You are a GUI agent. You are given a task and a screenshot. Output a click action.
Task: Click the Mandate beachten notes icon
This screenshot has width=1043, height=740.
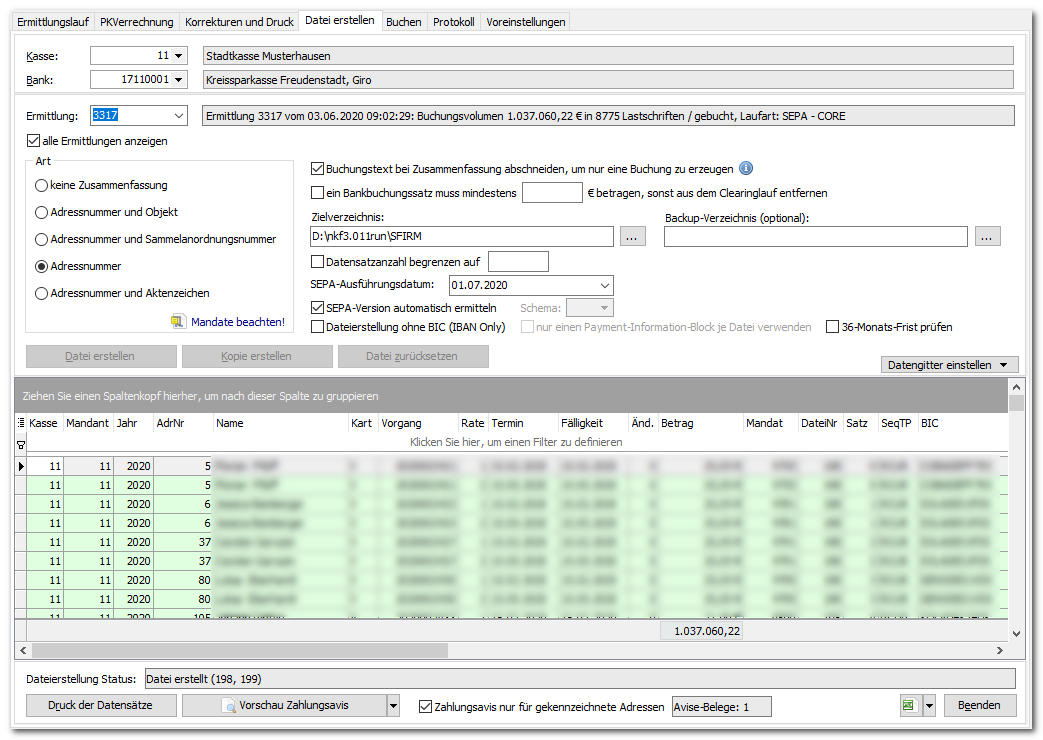click(178, 321)
